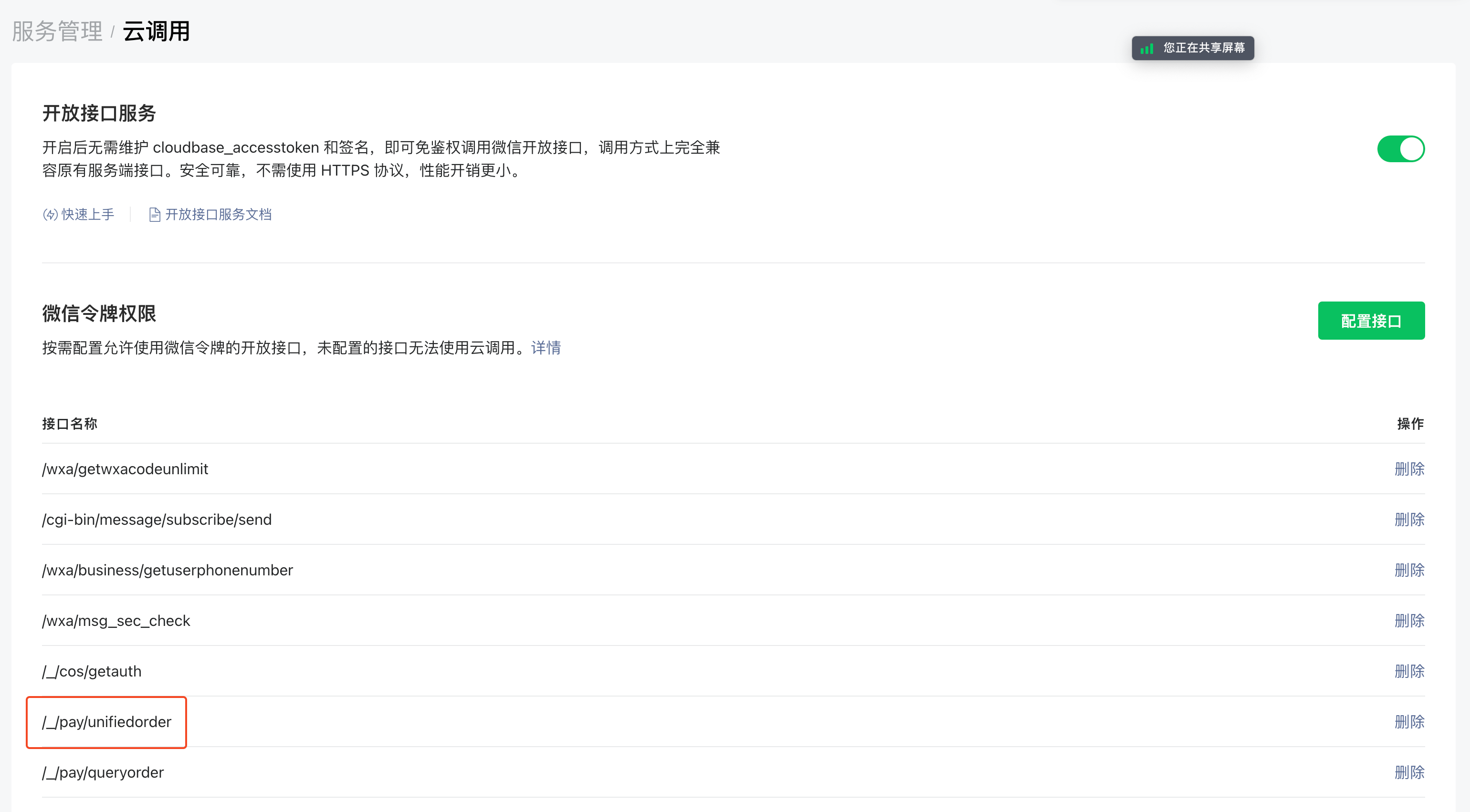Click the 接口名称 column header
The width and height of the screenshot is (1470, 812).
(70, 424)
